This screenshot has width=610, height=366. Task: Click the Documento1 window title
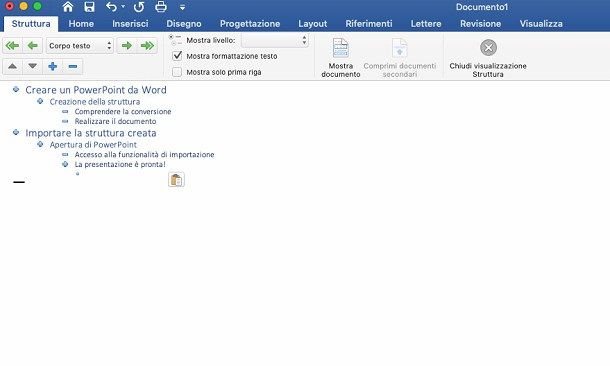pos(482,7)
